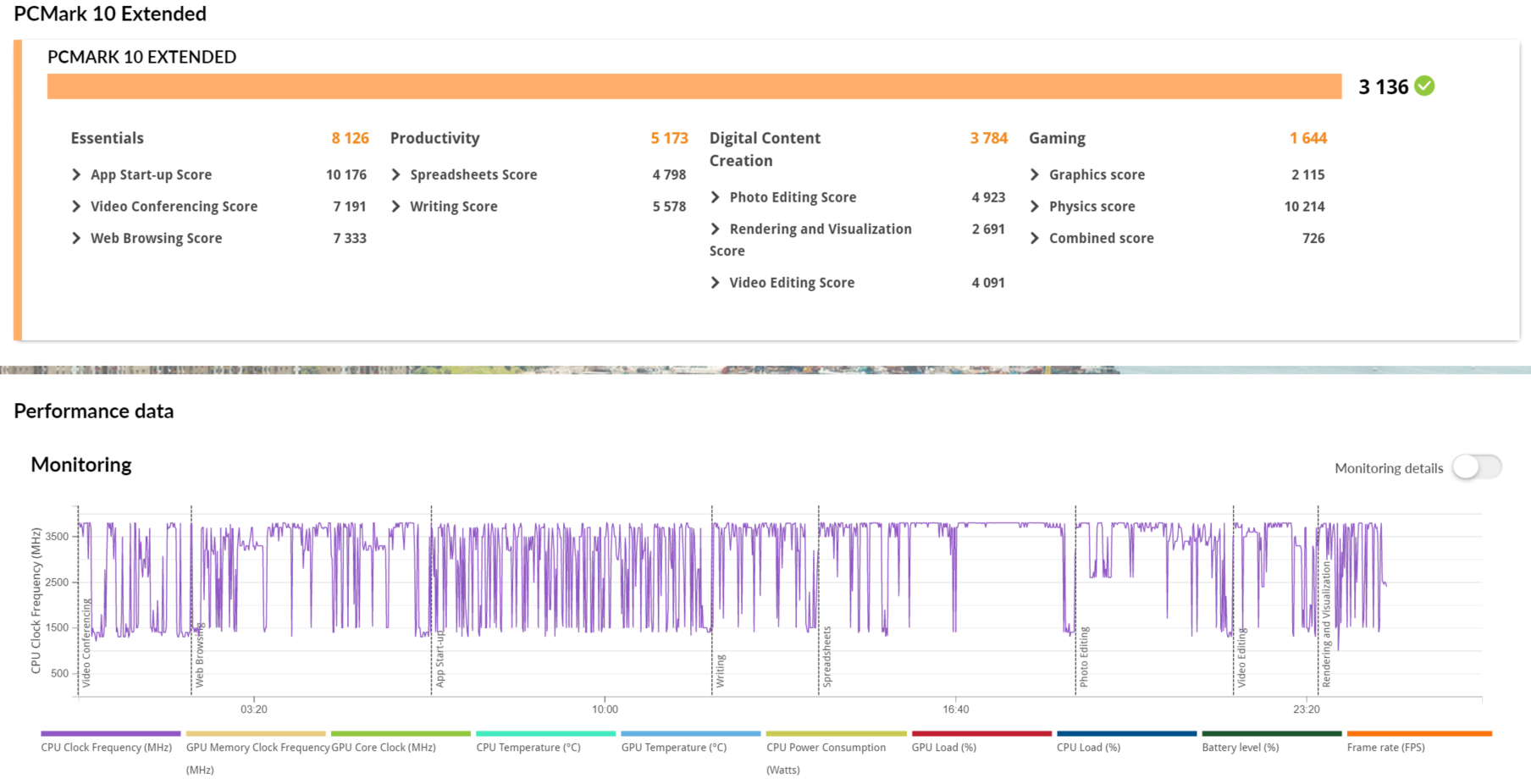The image size is (1531, 784).
Task: Select the GPU Memory Clock Frequency legend swatch
Action: 256,734
